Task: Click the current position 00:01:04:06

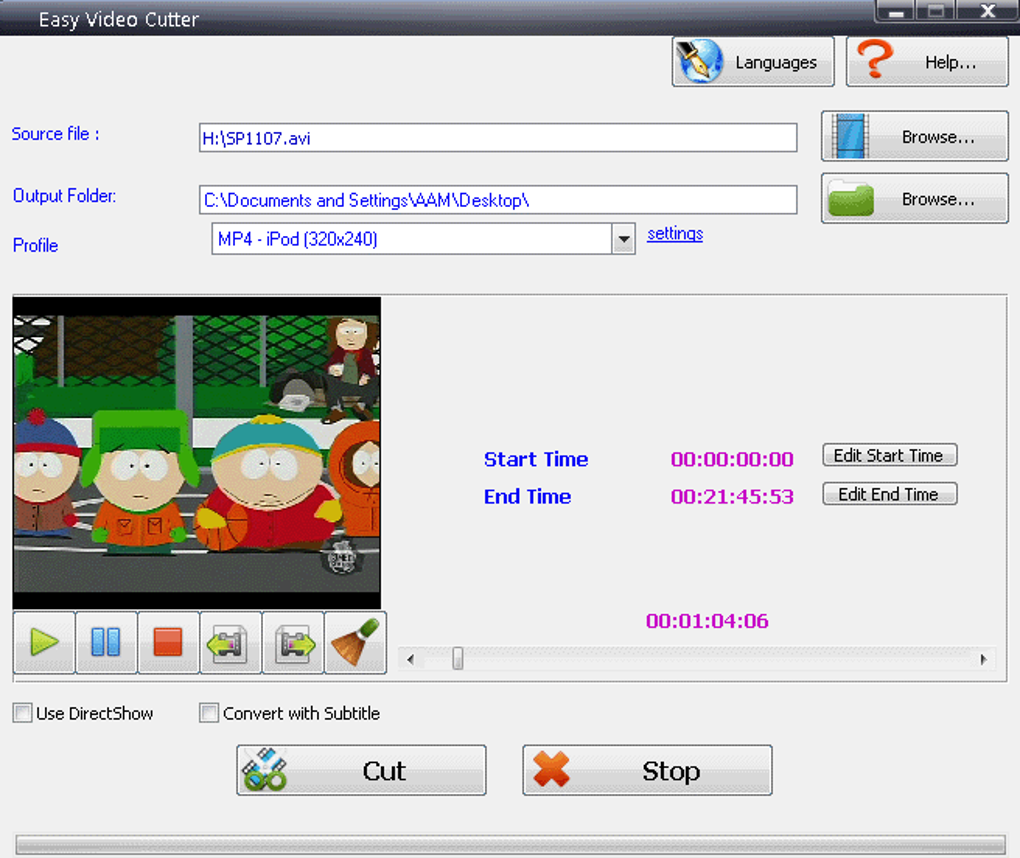Action: click(707, 621)
